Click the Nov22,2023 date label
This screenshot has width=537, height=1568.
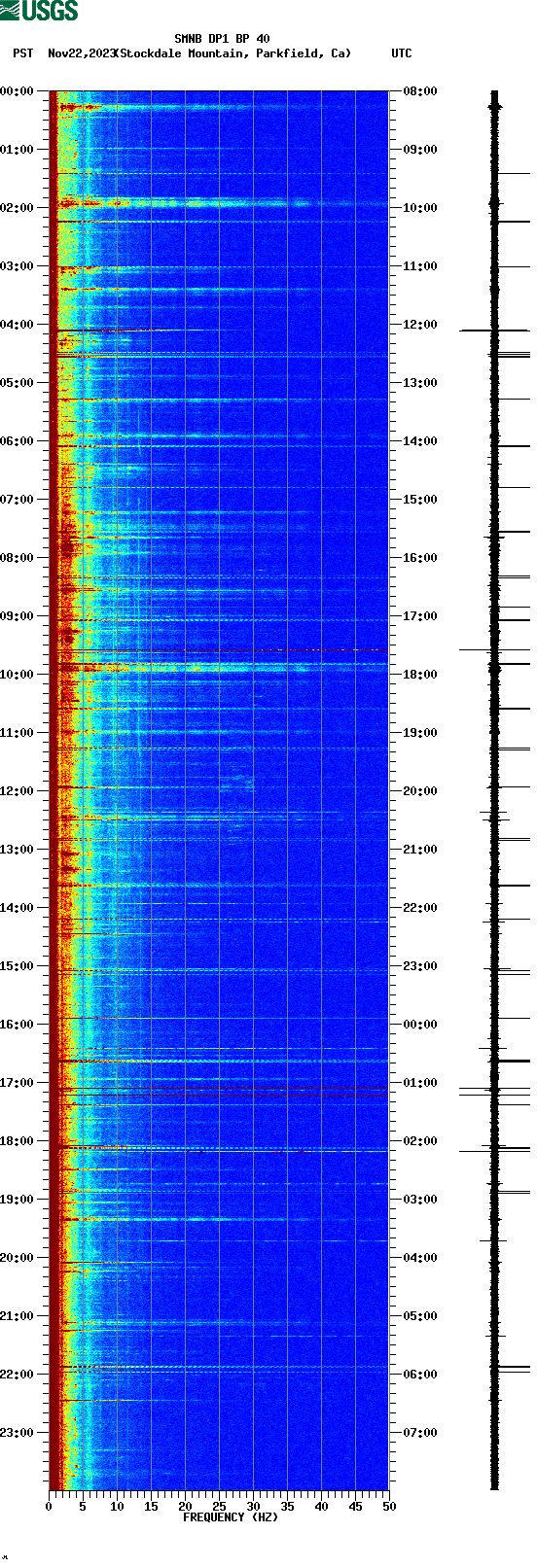[x=81, y=53]
